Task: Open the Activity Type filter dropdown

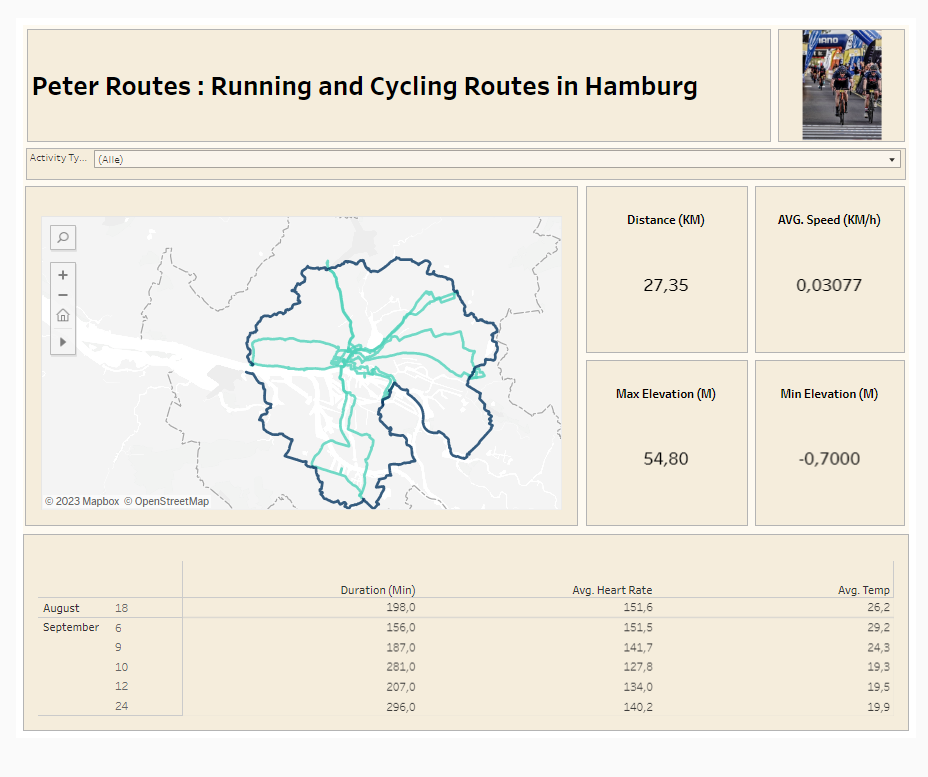Action: [x=496, y=159]
